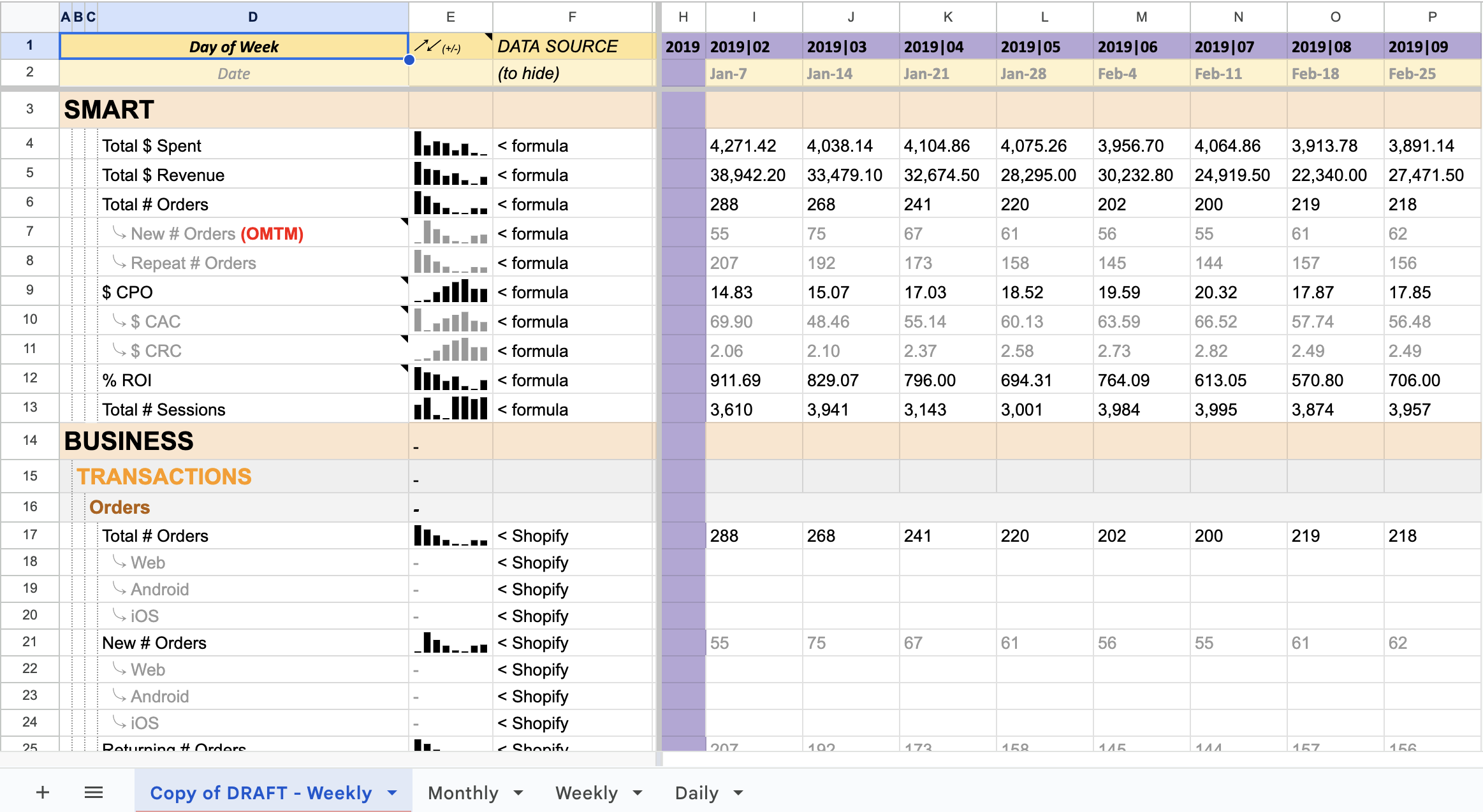This screenshot has height=812, width=1483.
Task: Open the Daily tab dropdown arrow
Action: point(738,793)
